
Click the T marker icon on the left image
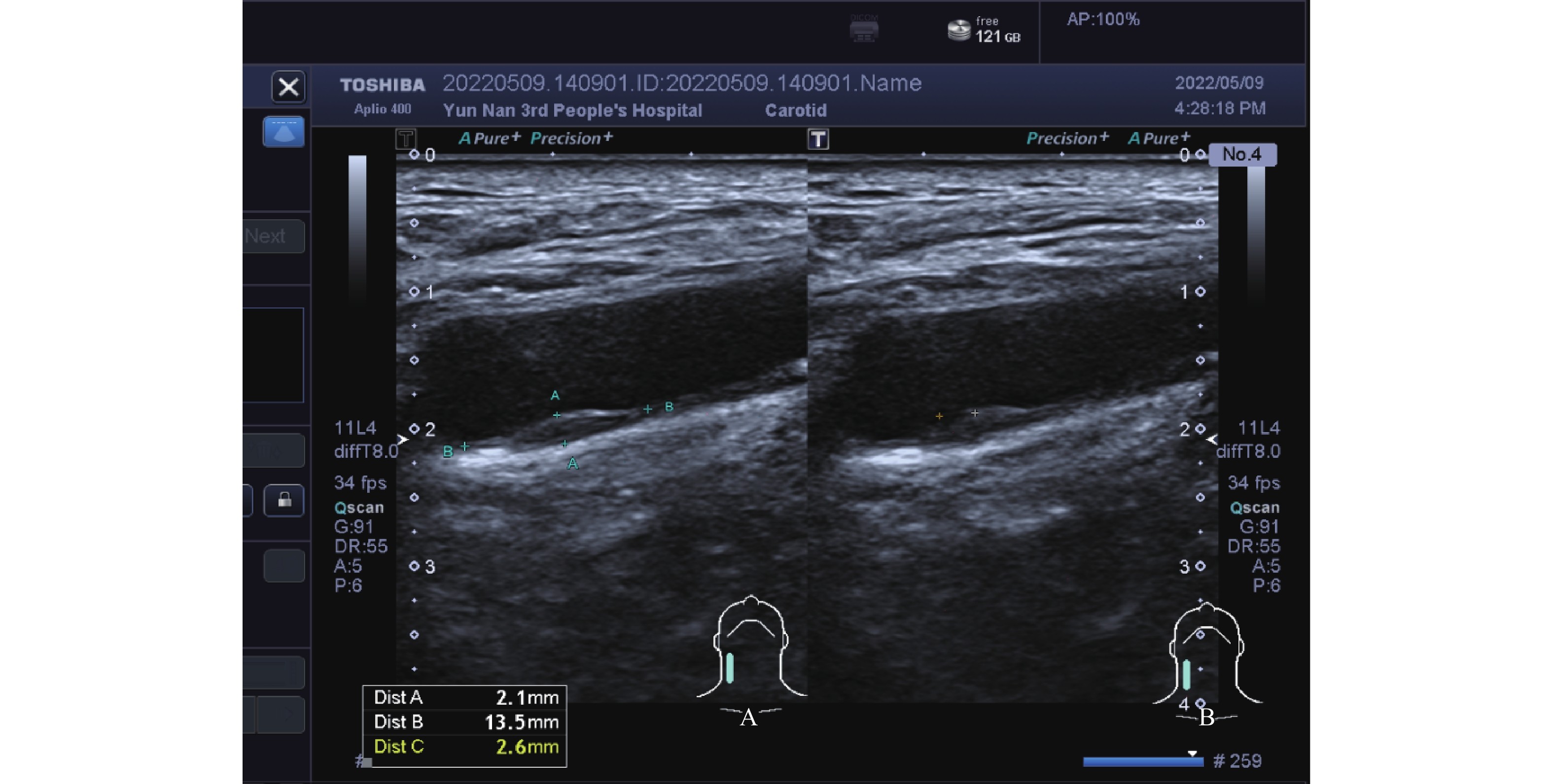tap(406, 139)
